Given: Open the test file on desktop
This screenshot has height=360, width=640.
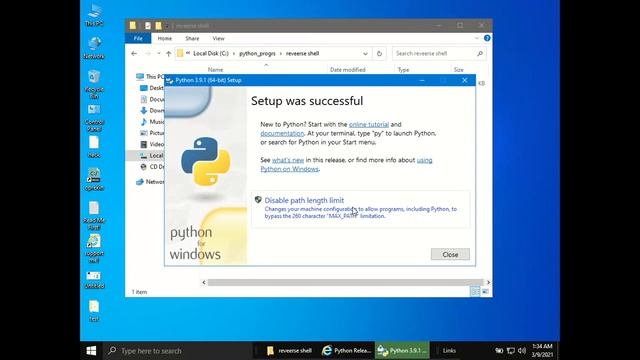Looking at the screenshot, I should [x=94, y=311].
